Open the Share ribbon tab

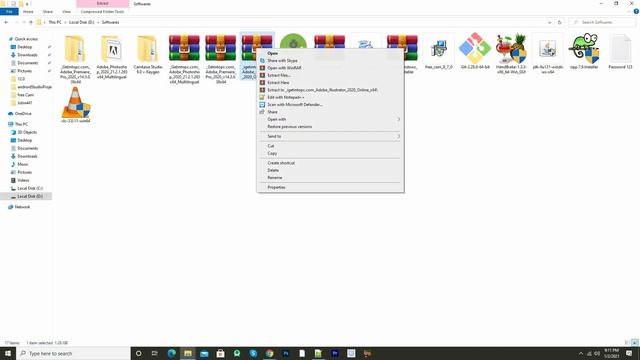click(x=48, y=11)
